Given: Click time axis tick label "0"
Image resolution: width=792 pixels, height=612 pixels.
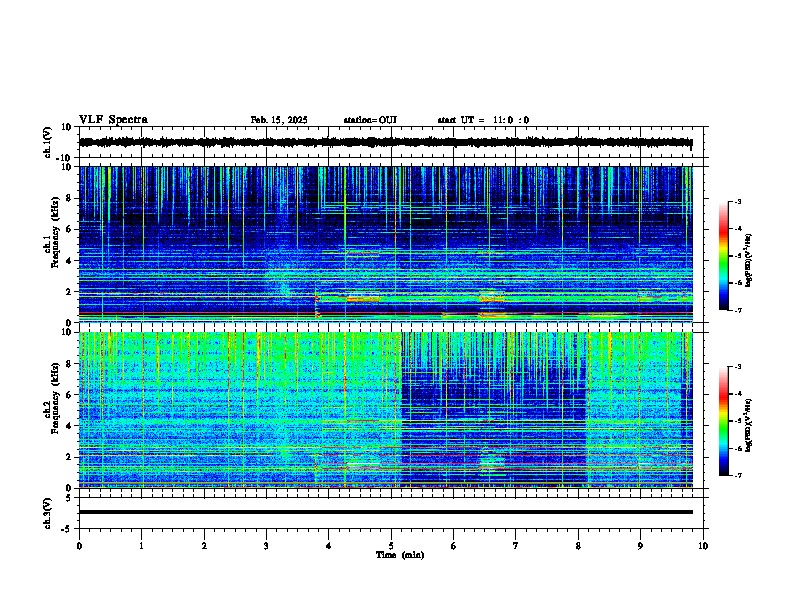Looking at the screenshot, I should 79,546.
